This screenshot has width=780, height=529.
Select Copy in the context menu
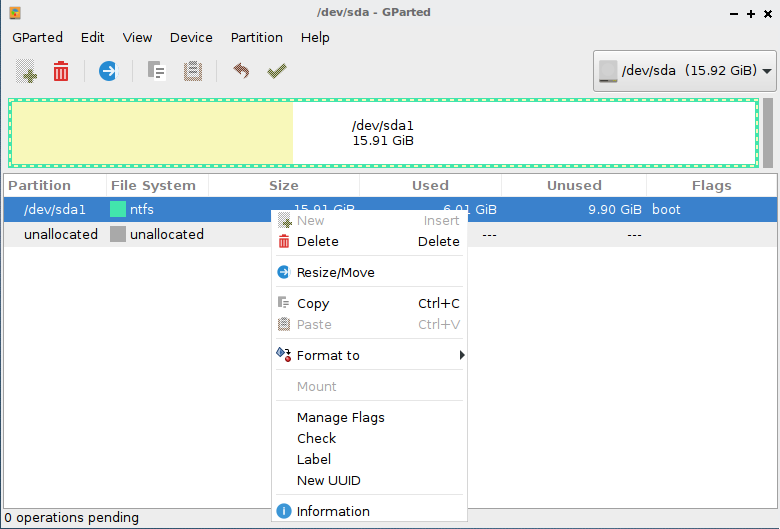[x=369, y=303]
